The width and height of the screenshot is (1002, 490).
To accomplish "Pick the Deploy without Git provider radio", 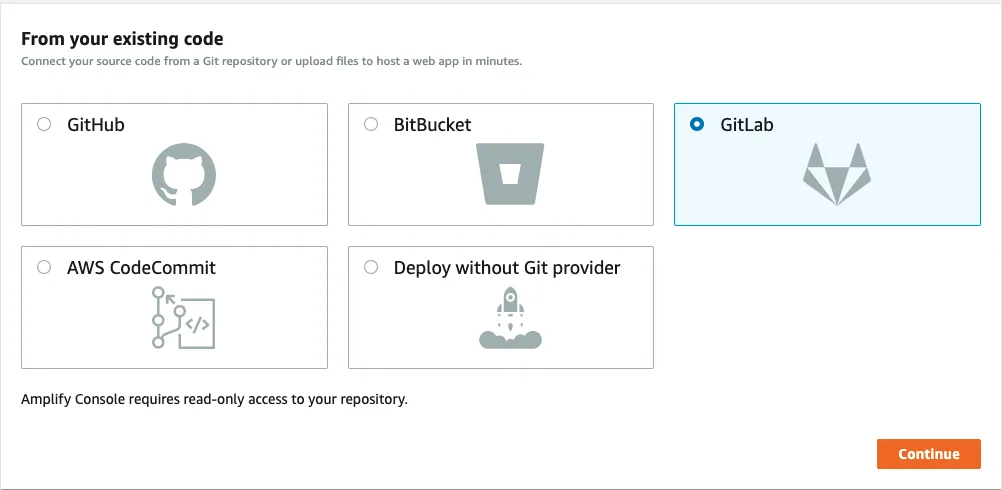I will coord(371,268).
